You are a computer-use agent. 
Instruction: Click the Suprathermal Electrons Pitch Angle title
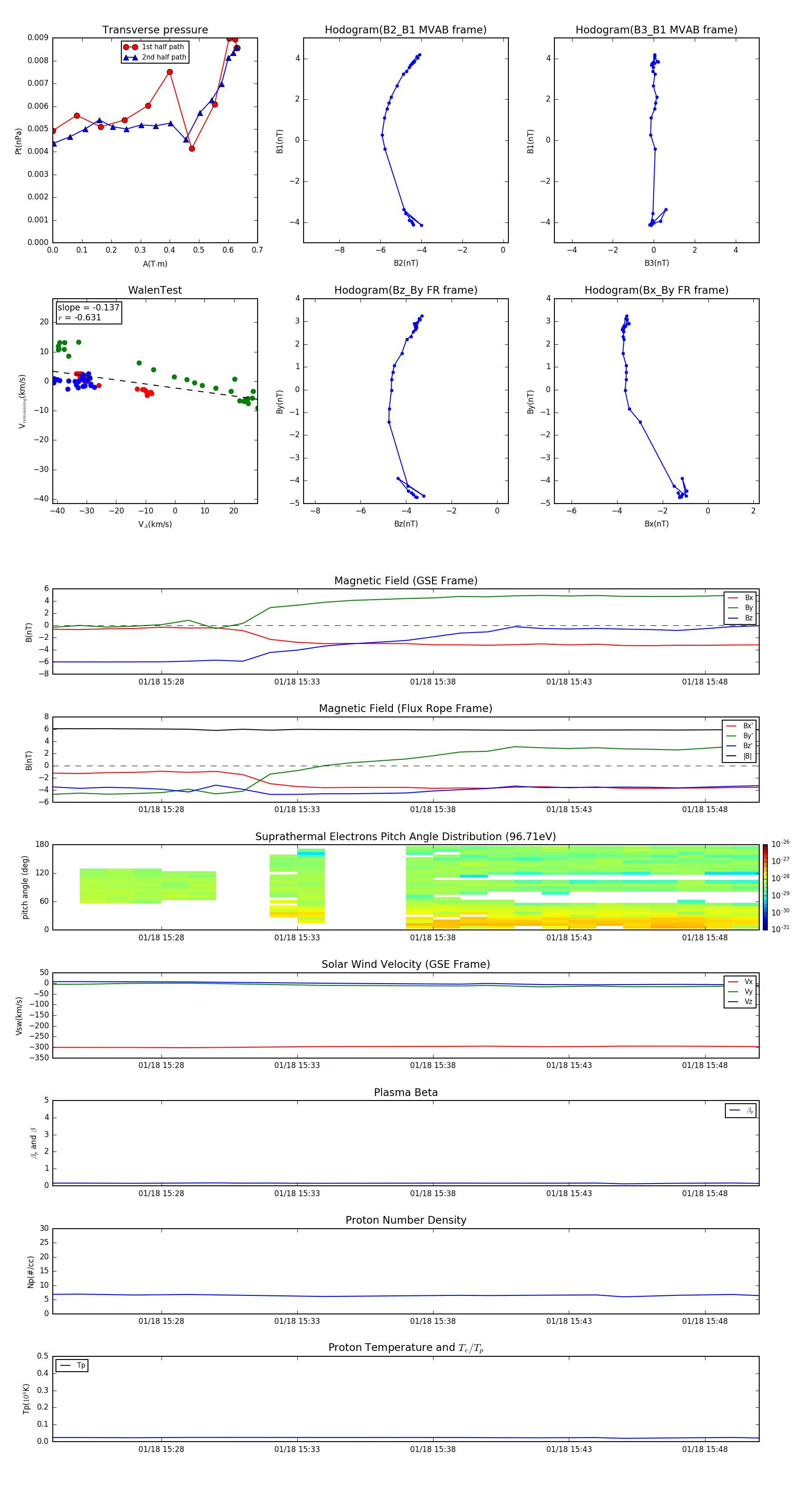pyautogui.click(x=406, y=837)
